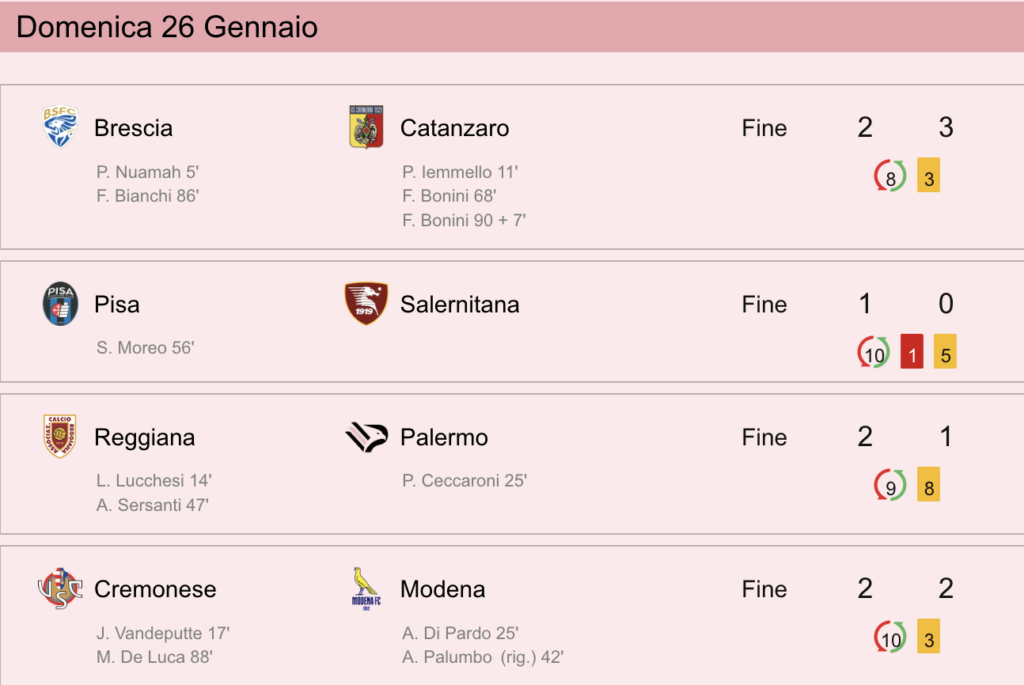The height and width of the screenshot is (685, 1024).
Task: Click Pisa match substitutions icon showing 10
Action: [874, 352]
